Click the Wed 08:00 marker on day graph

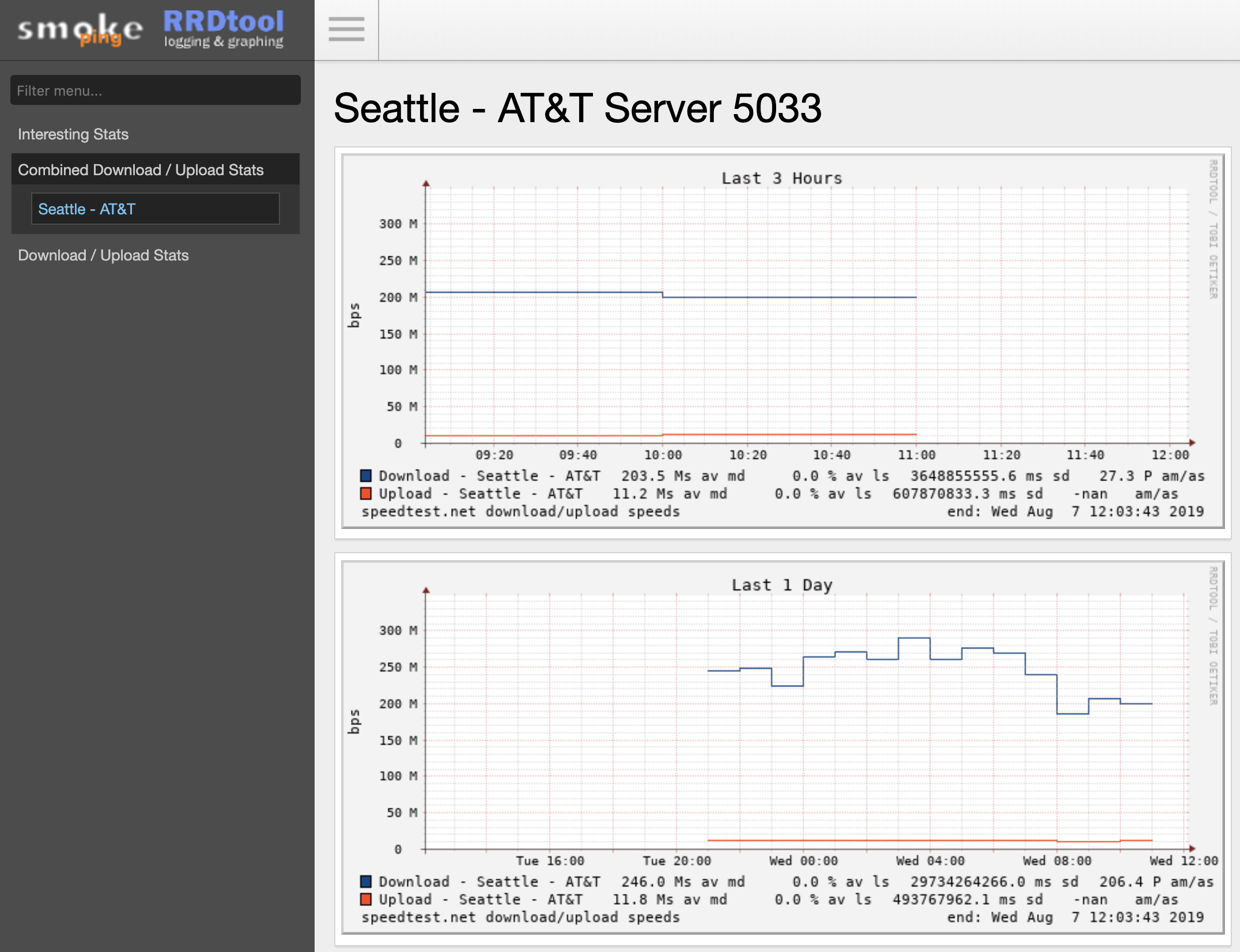[x=1057, y=861]
